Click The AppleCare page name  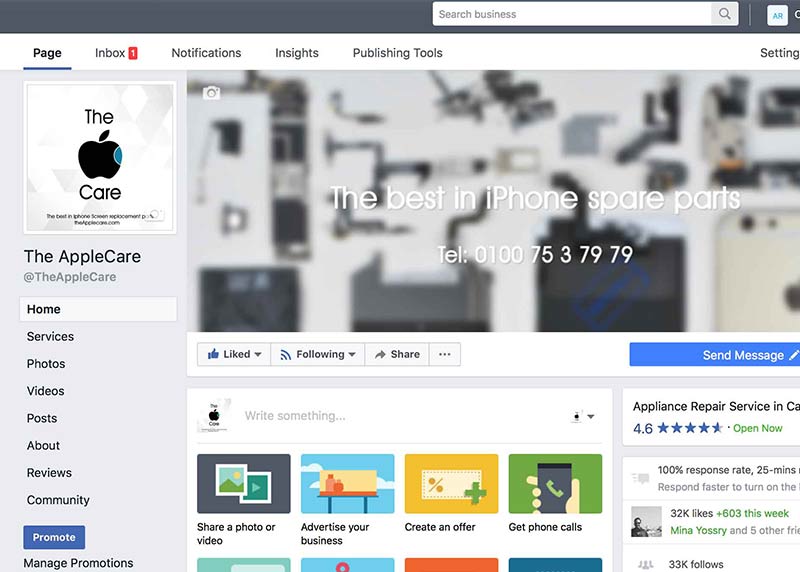[82, 257]
